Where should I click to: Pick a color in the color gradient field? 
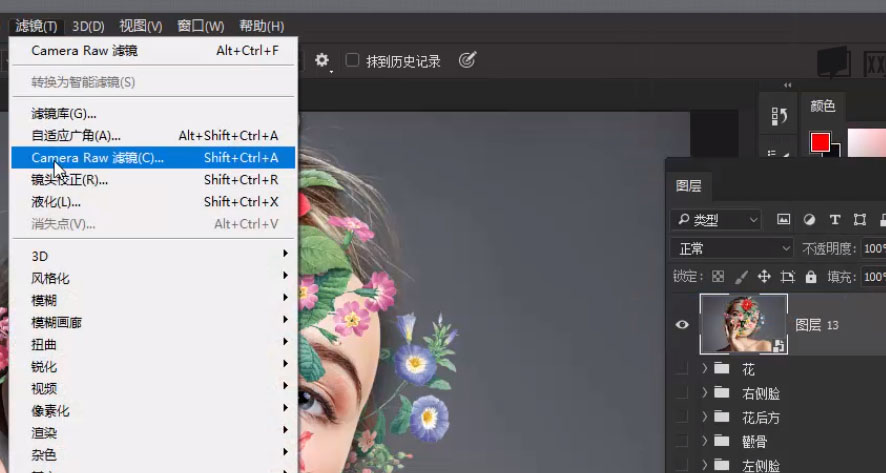(x=866, y=142)
